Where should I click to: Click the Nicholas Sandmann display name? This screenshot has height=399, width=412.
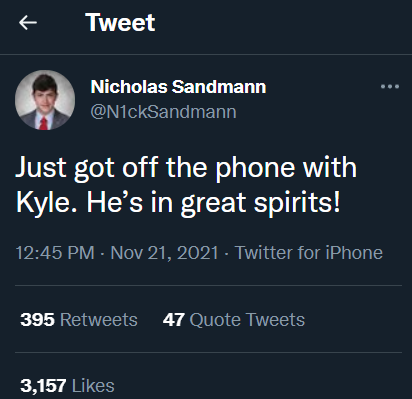click(x=178, y=87)
